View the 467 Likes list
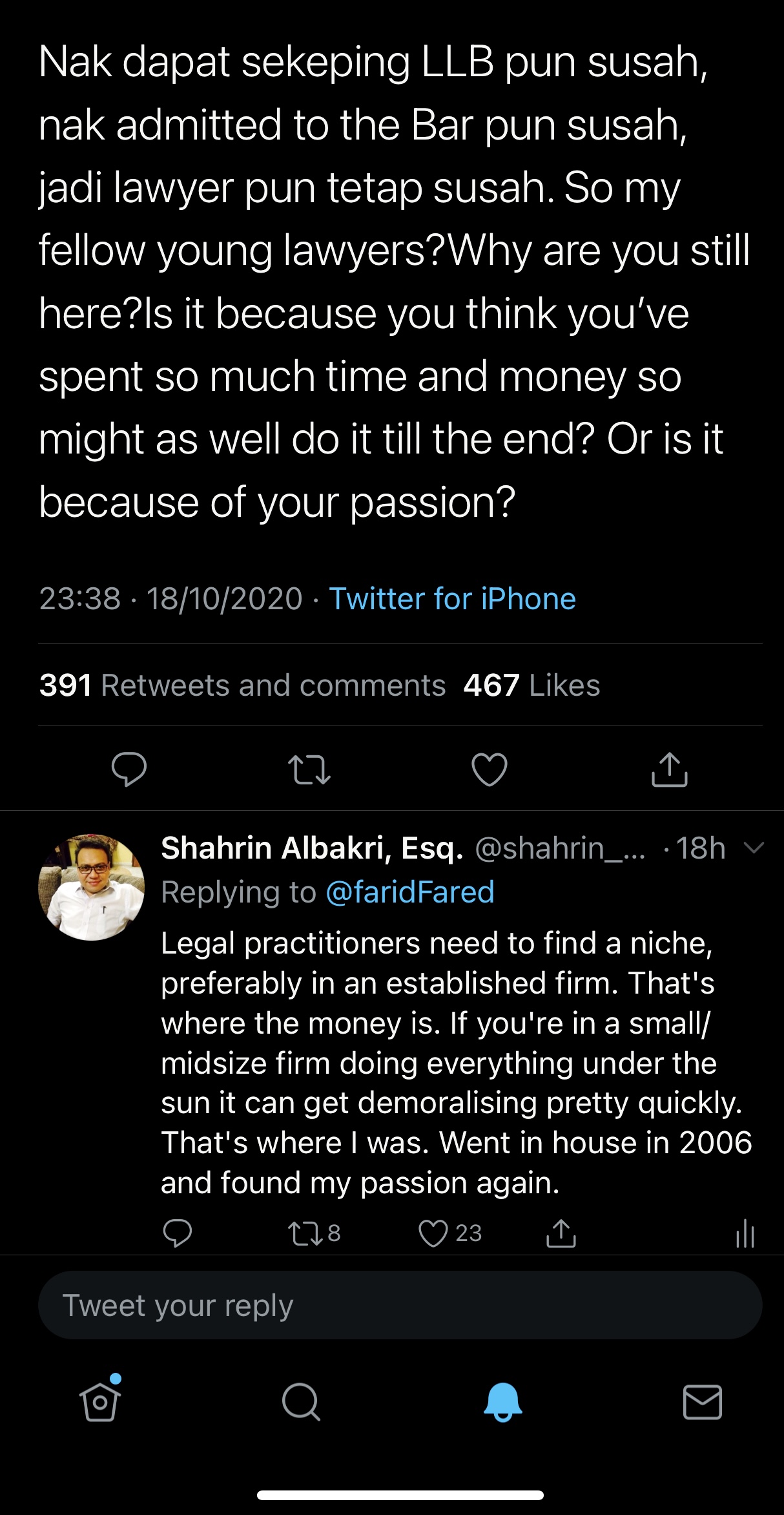 (531, 685)
